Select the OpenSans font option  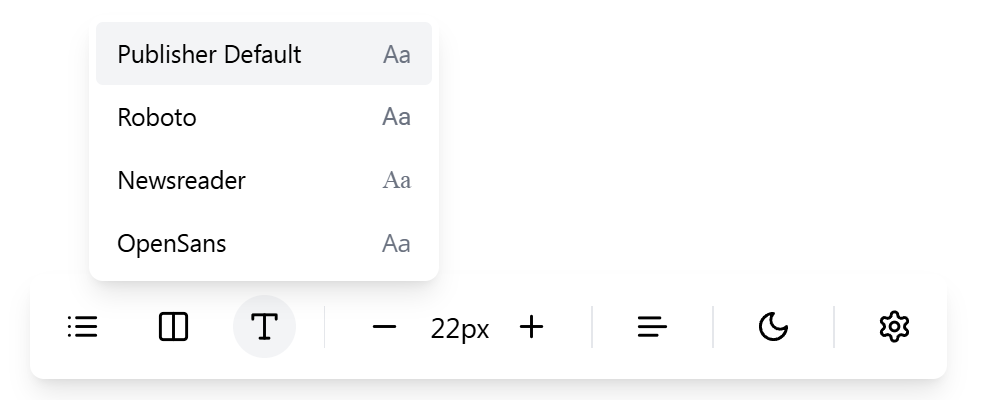coord(264,244)
